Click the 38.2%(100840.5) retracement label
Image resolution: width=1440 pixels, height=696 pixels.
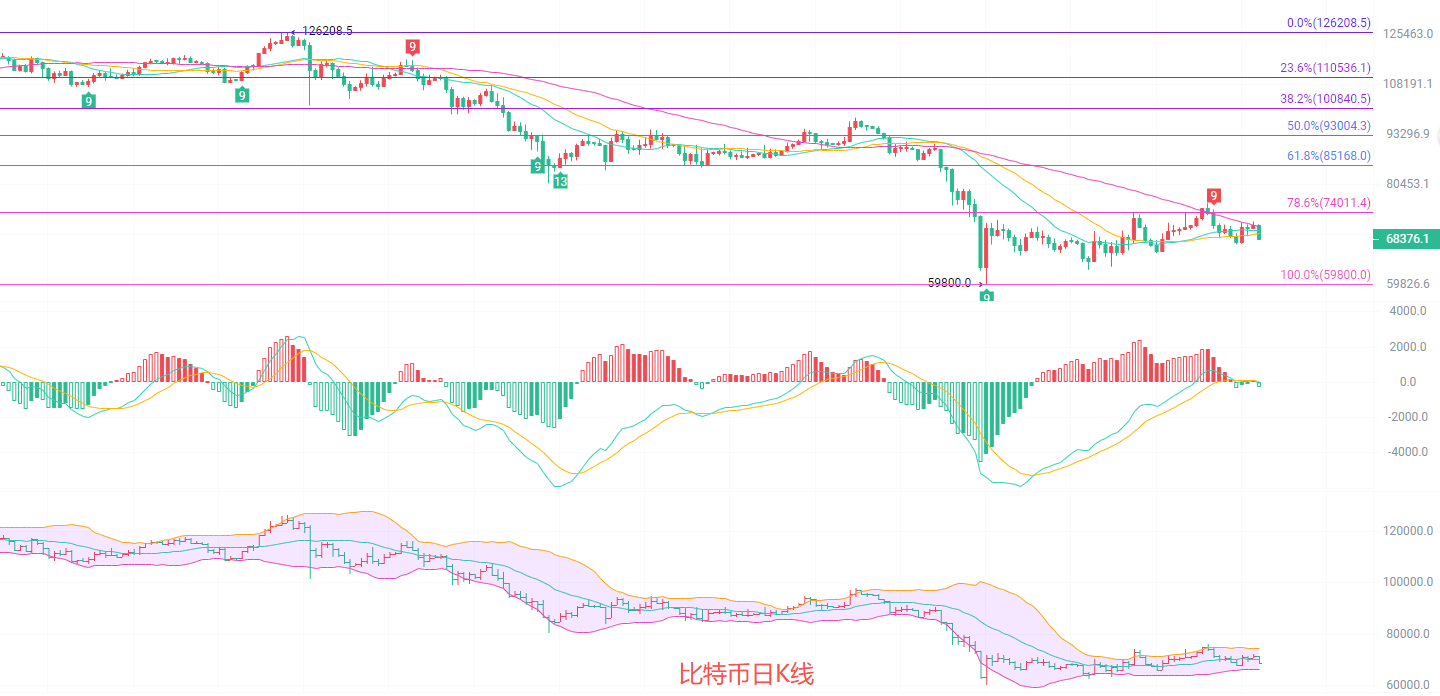pos(1325,99)
